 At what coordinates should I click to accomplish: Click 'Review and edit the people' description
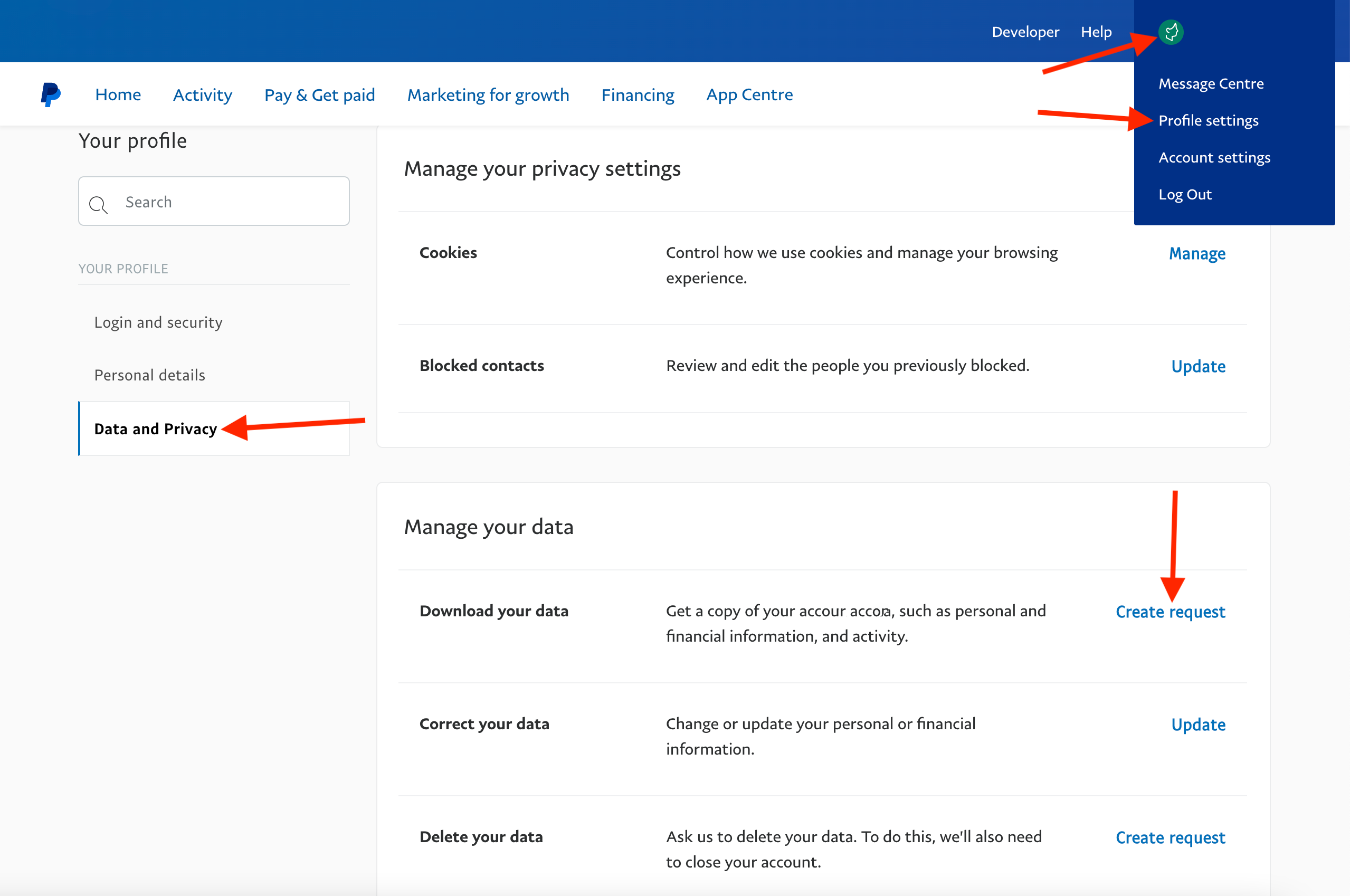pos(848,365)
